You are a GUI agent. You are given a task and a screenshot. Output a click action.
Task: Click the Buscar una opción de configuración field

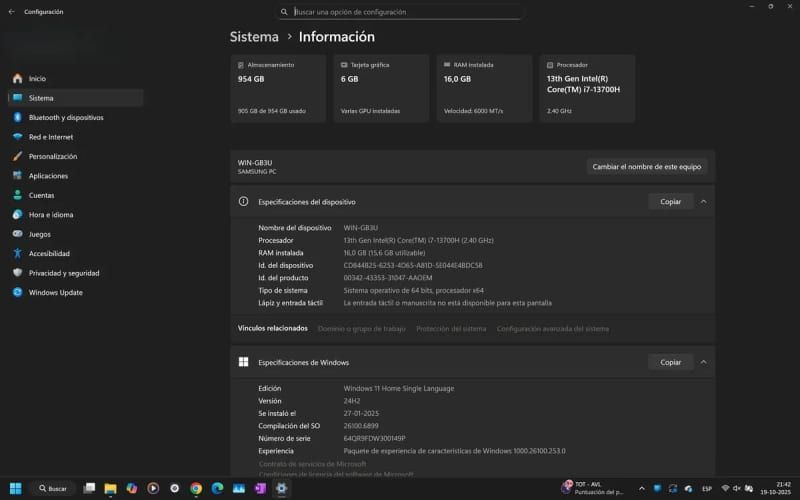pos(401,12)
